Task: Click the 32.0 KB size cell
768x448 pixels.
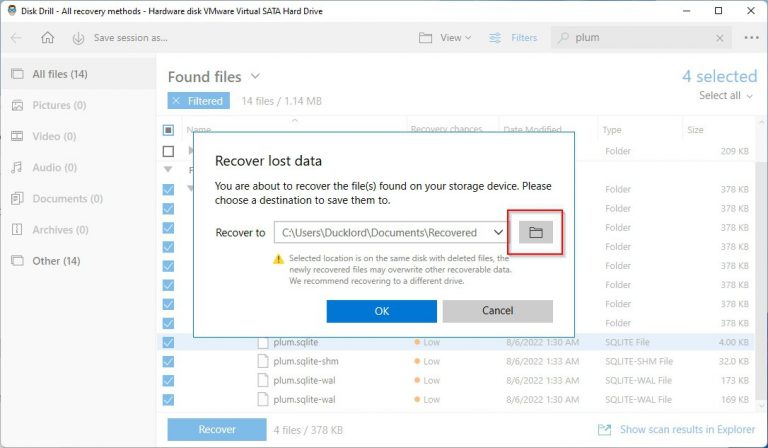Action: click(x=733, y=361)
